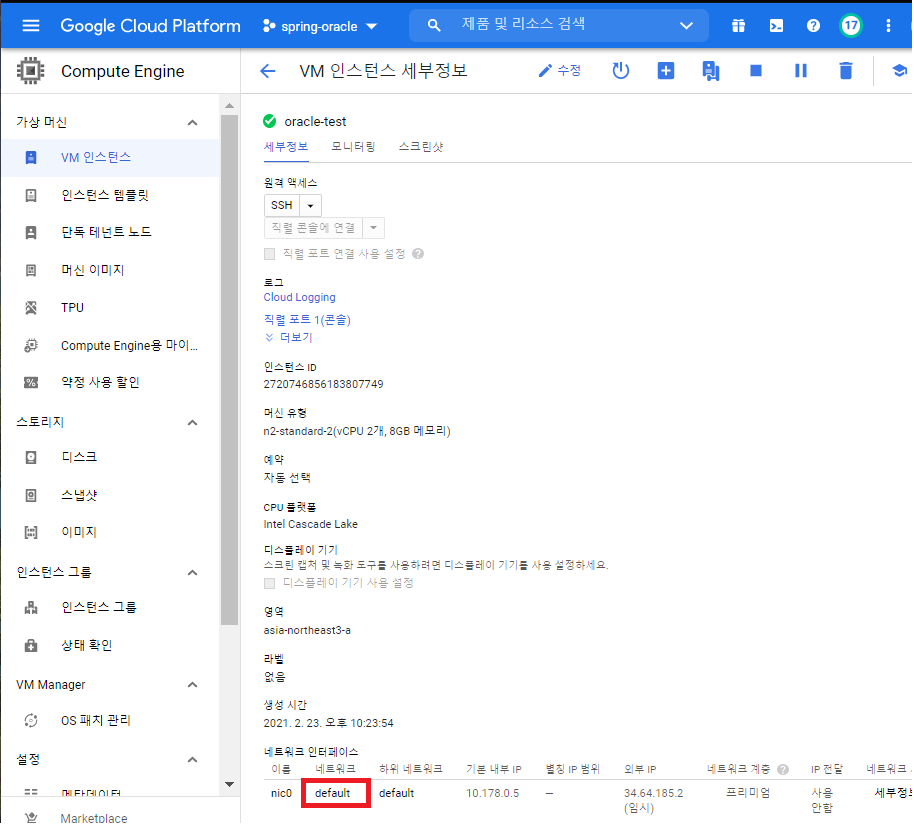The width and height of the screenshot is (914, 827).
Task: Click the create machine image icon
Action: (x=710, y=71)
